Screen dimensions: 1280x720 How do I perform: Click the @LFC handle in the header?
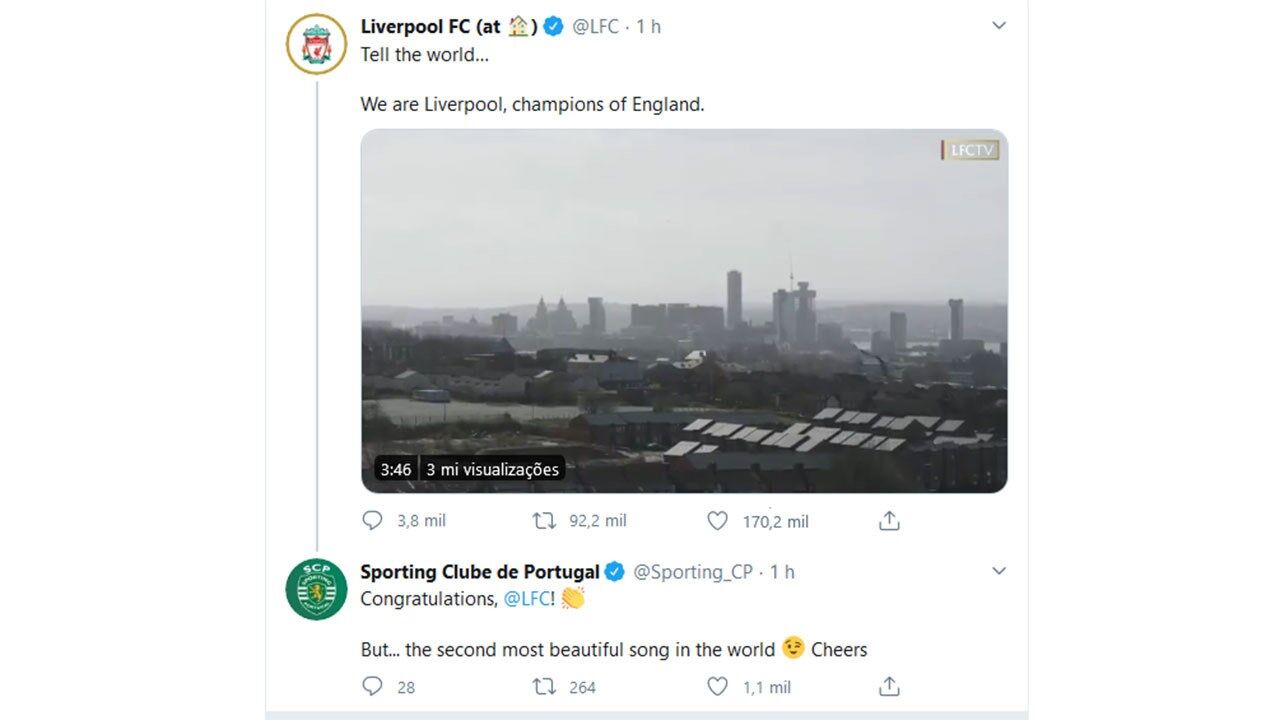(x=595, y=27)
